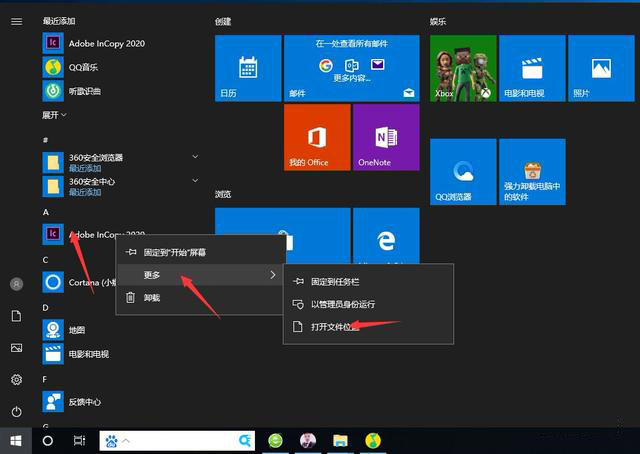Open 360 browser from the taskbar

coord(276,441)
